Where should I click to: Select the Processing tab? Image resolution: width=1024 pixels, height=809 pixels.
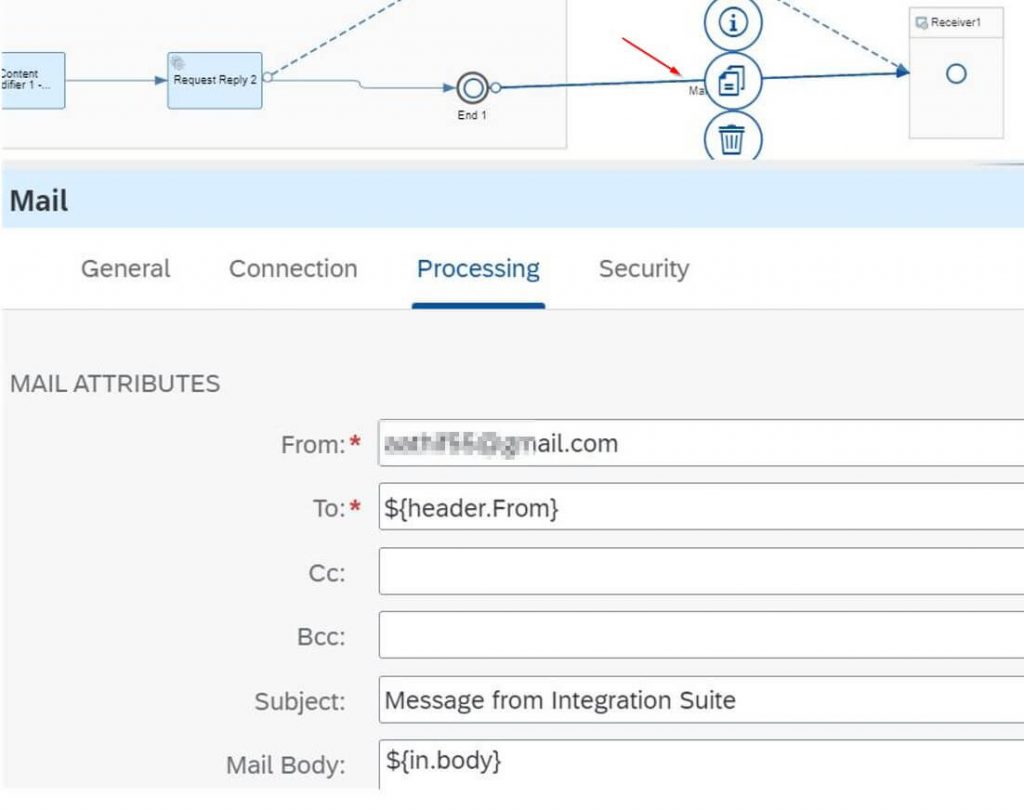pos(478,268)
